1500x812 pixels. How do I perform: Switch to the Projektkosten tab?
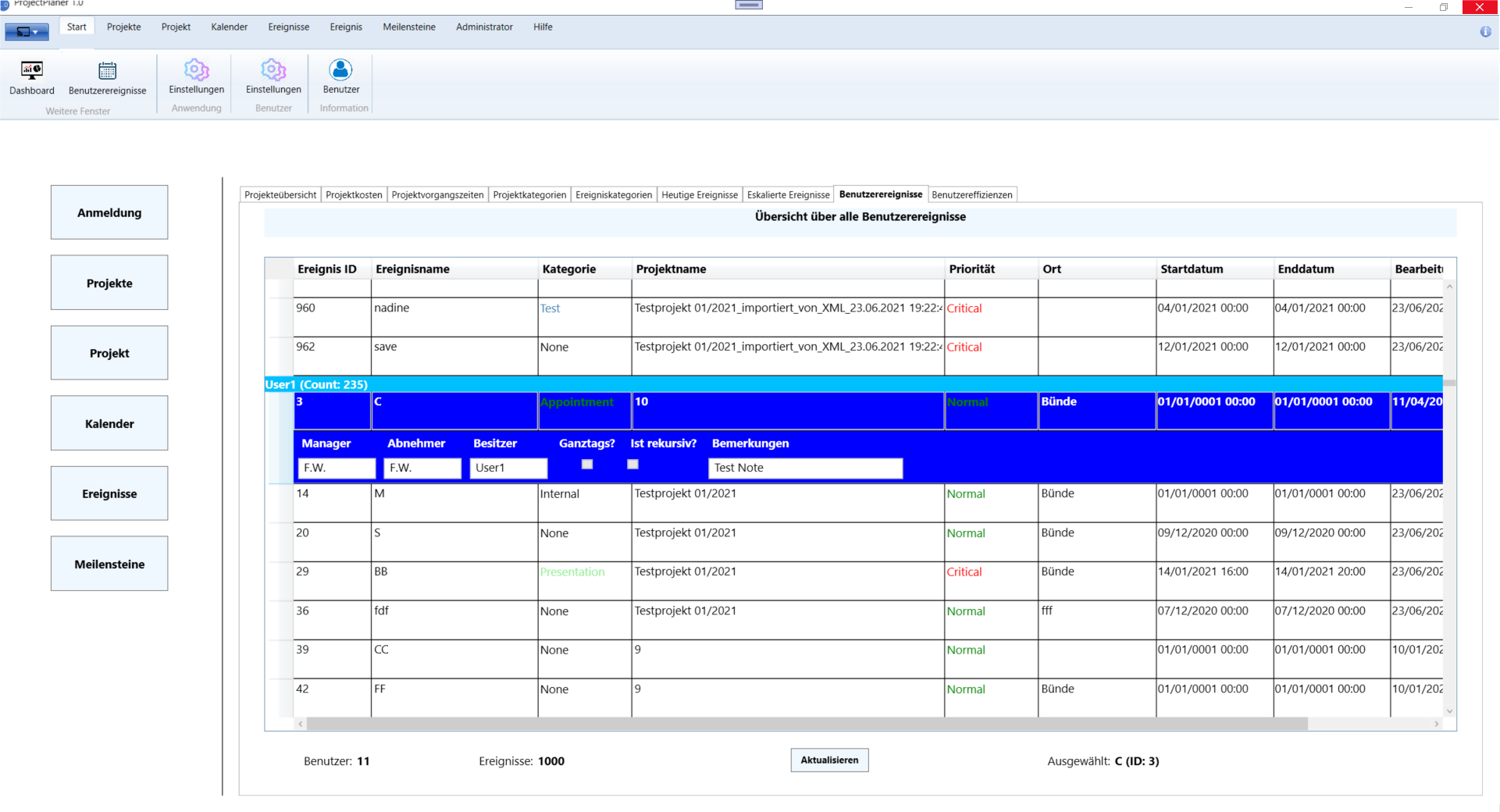pos(354,194)
